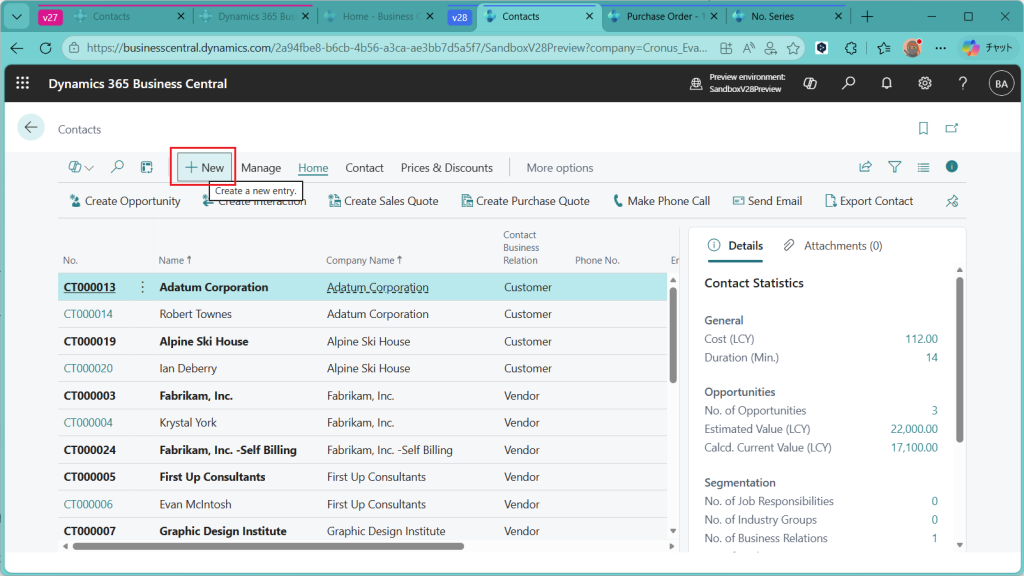Toggle the action bar pin

pos(952,201)
